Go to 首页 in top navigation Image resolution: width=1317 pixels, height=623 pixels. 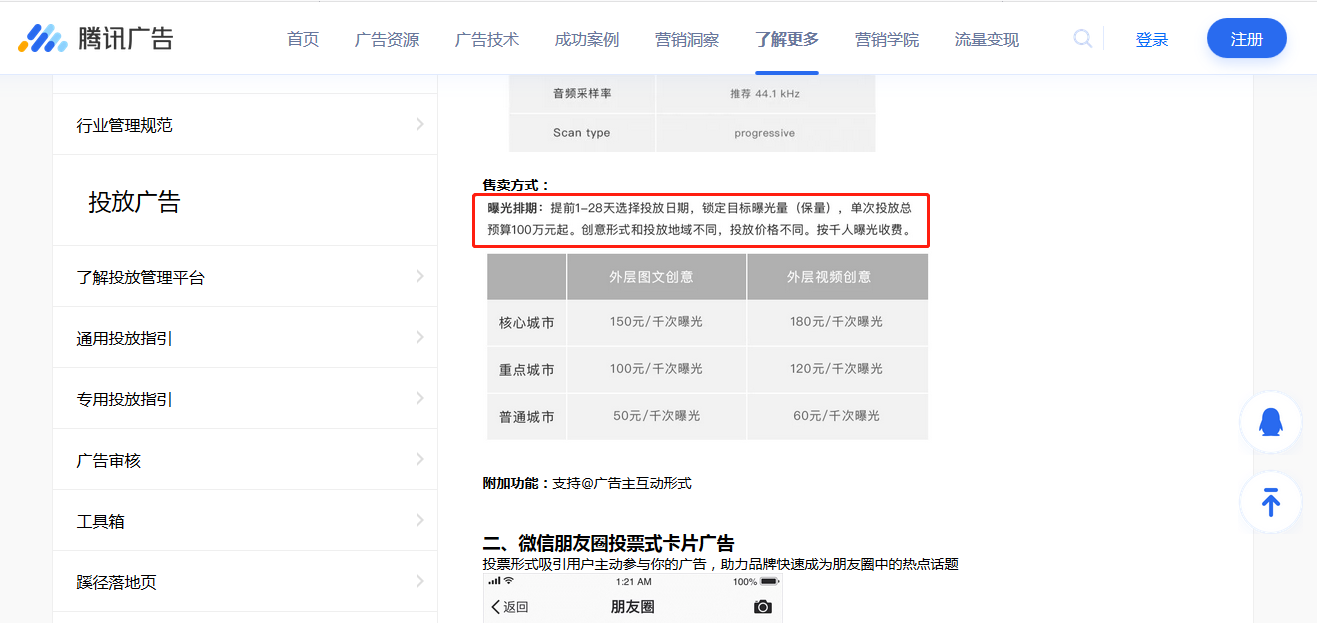(303, 39)
